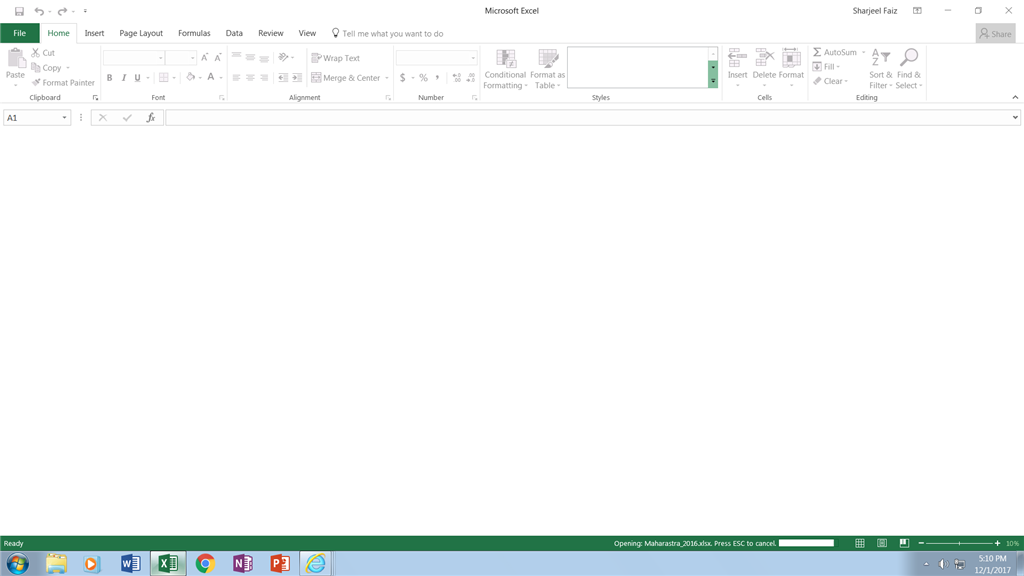Screen dimensions: 1024x576
Task: Toggle Italic formatting
Action: tap(123, 78)
